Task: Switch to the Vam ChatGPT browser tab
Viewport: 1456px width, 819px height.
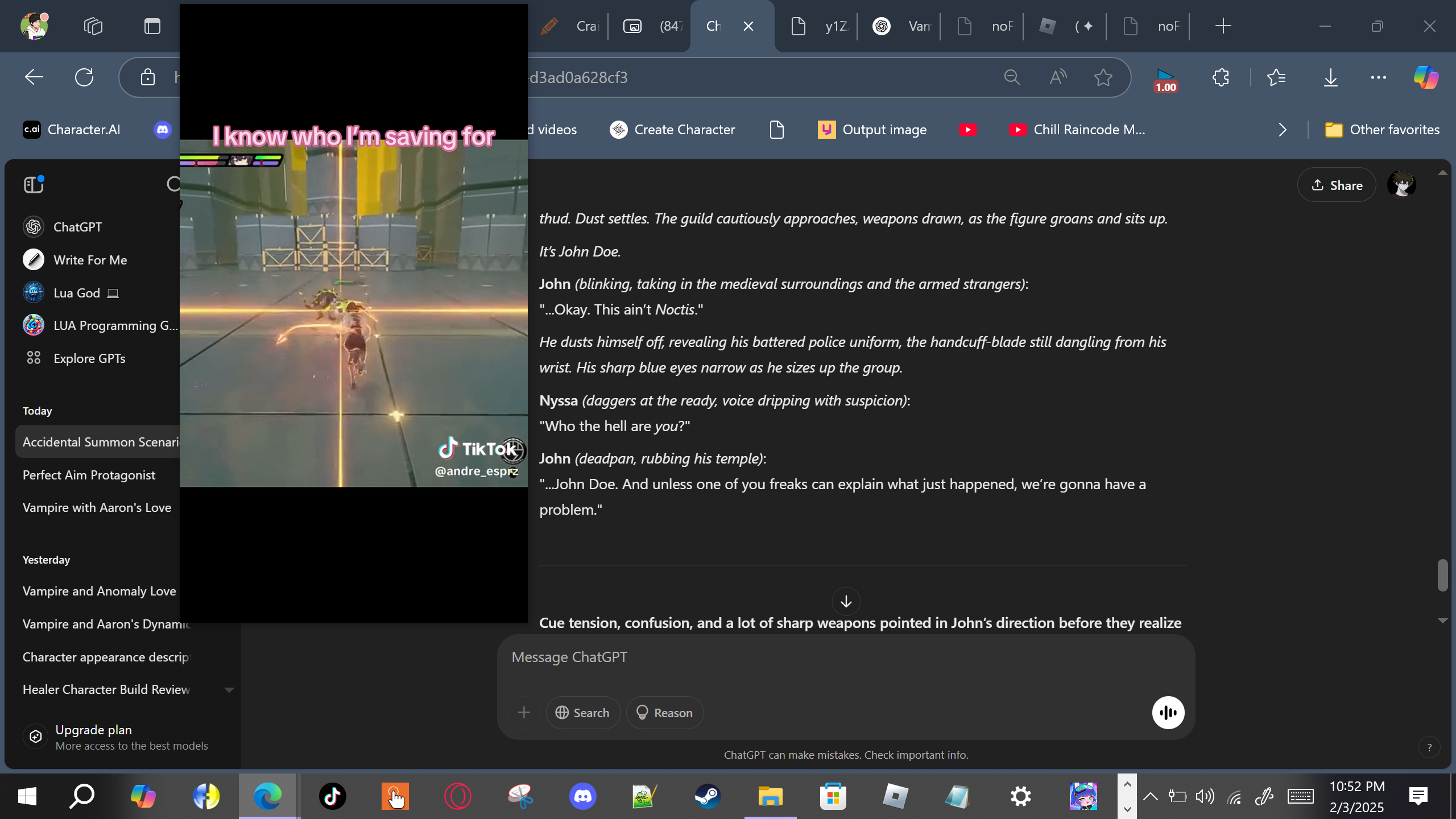Action: [901, 26]
